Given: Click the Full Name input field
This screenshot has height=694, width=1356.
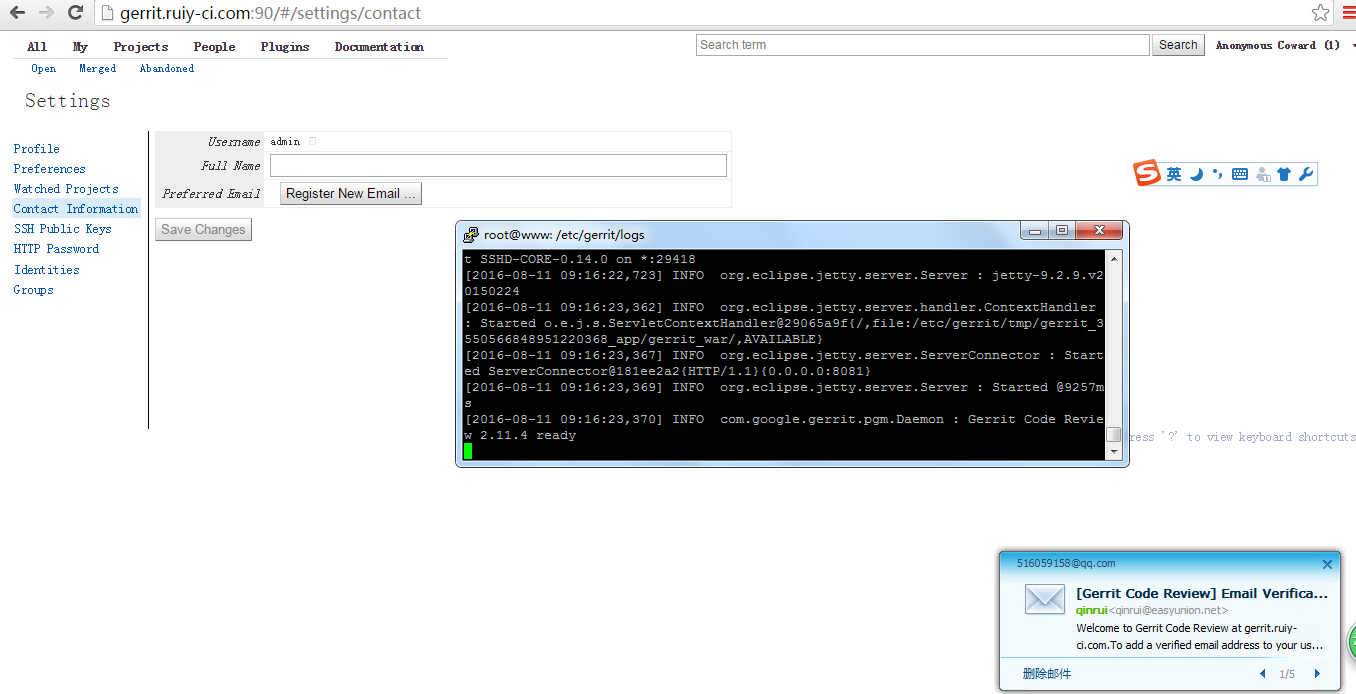Looking at the screenshot, I should [498, 166].
